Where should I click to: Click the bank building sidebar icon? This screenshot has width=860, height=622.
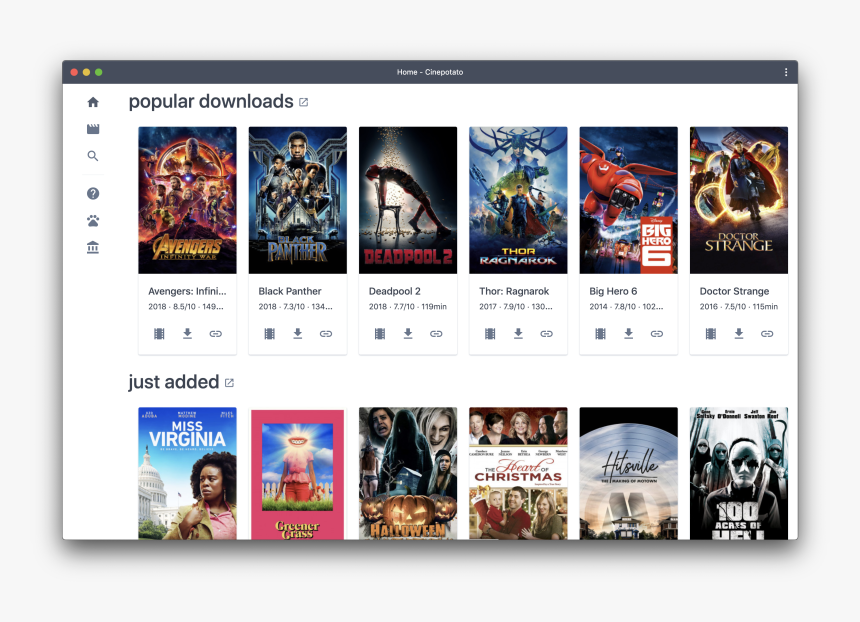93,247
